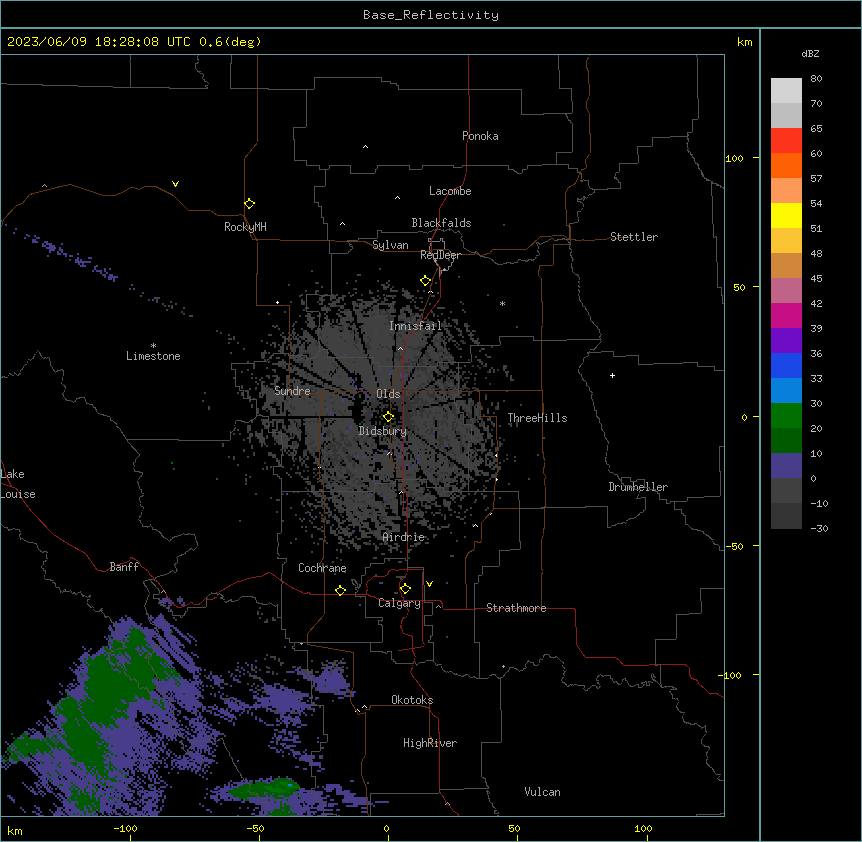
Task: Click the yellow V marker east of Calgary
Action: tap(429, 584)
